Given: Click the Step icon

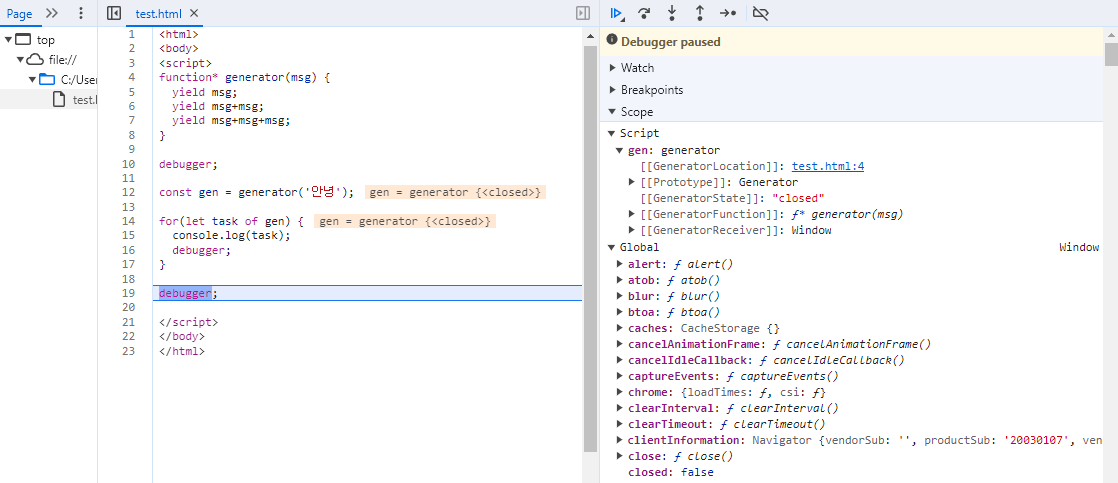Looking at the screenshot, I should point(728,13).
